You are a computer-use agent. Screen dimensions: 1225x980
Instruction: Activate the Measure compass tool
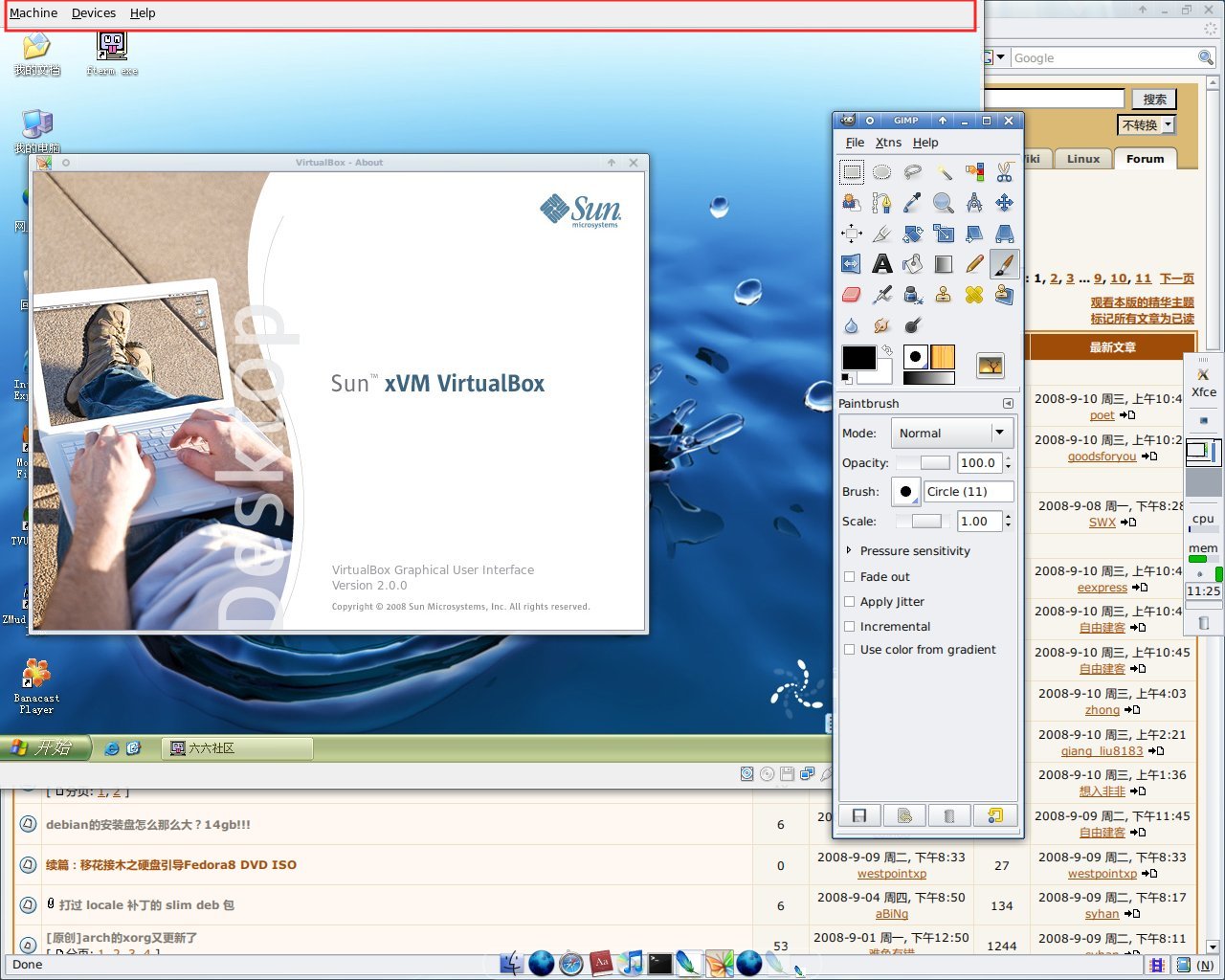tap(974, 203)
